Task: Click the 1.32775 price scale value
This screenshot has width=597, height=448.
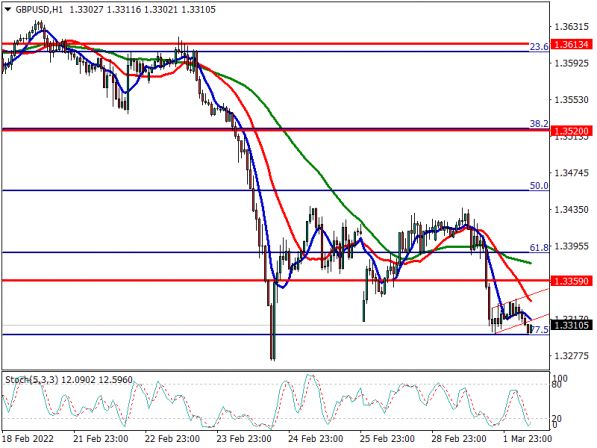Action: click(571, 356)
